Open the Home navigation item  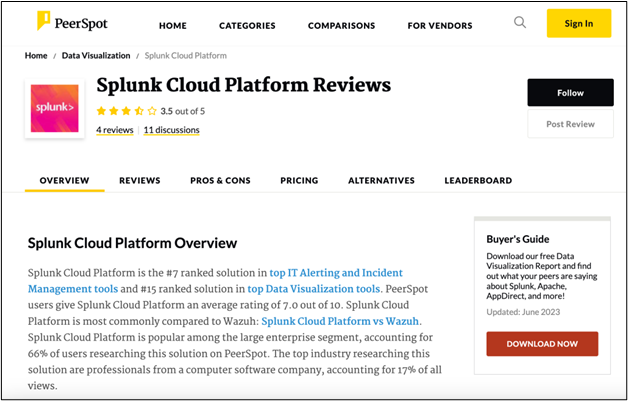coord(173,26)
